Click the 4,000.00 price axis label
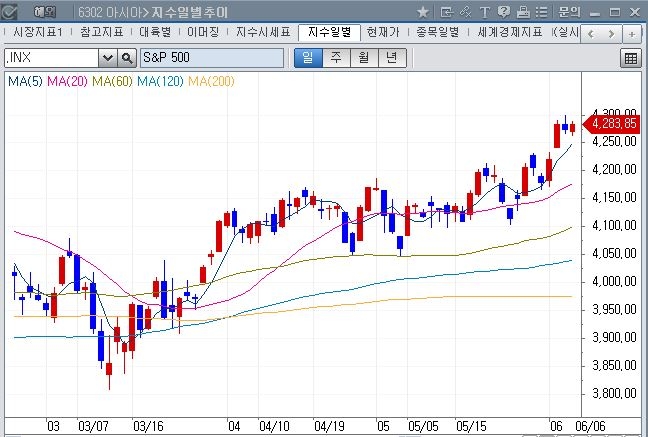This screenshot has width=648, height=437. click(614, 282)
